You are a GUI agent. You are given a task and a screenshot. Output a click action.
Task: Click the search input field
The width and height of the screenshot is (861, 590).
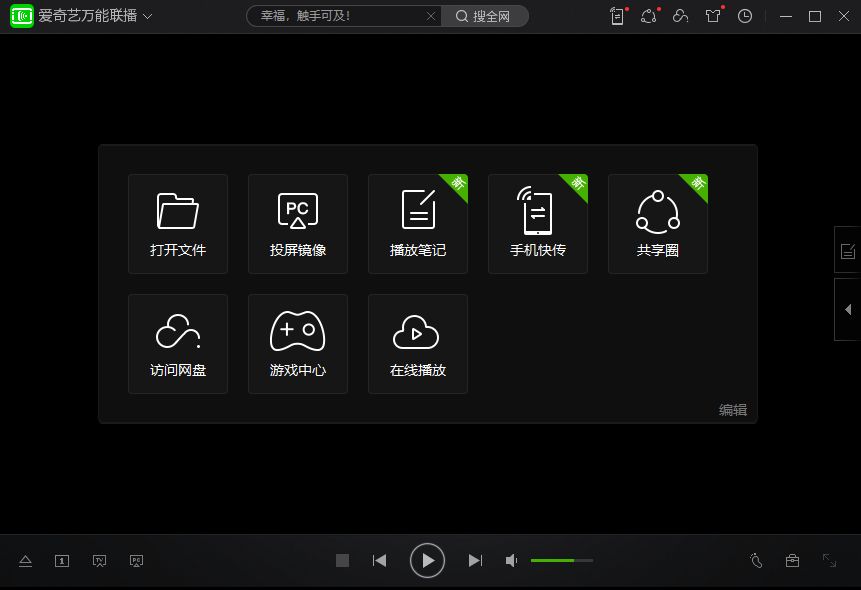click(333, 16)
